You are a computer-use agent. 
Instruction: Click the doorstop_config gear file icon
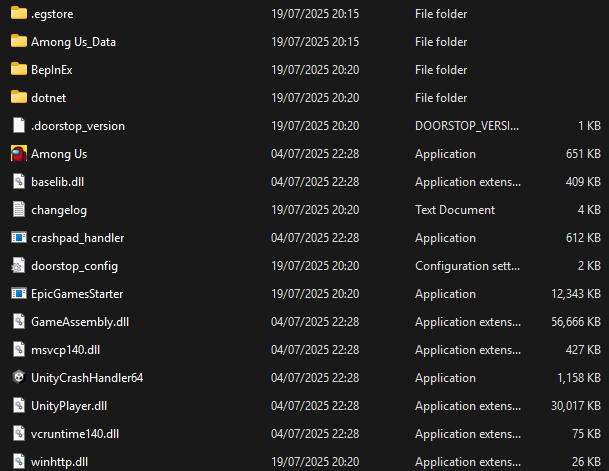click(x=18, y=266)
